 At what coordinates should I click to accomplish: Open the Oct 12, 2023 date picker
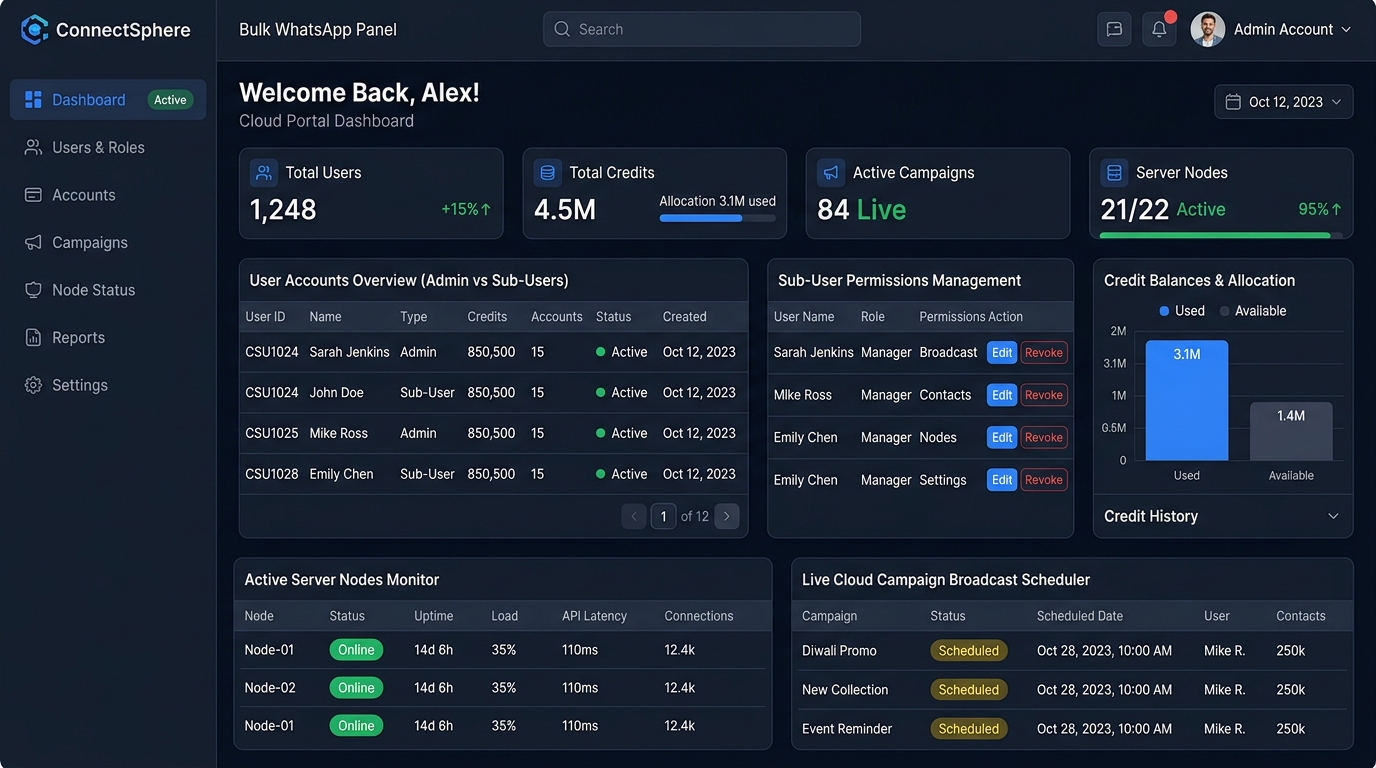1284,102
